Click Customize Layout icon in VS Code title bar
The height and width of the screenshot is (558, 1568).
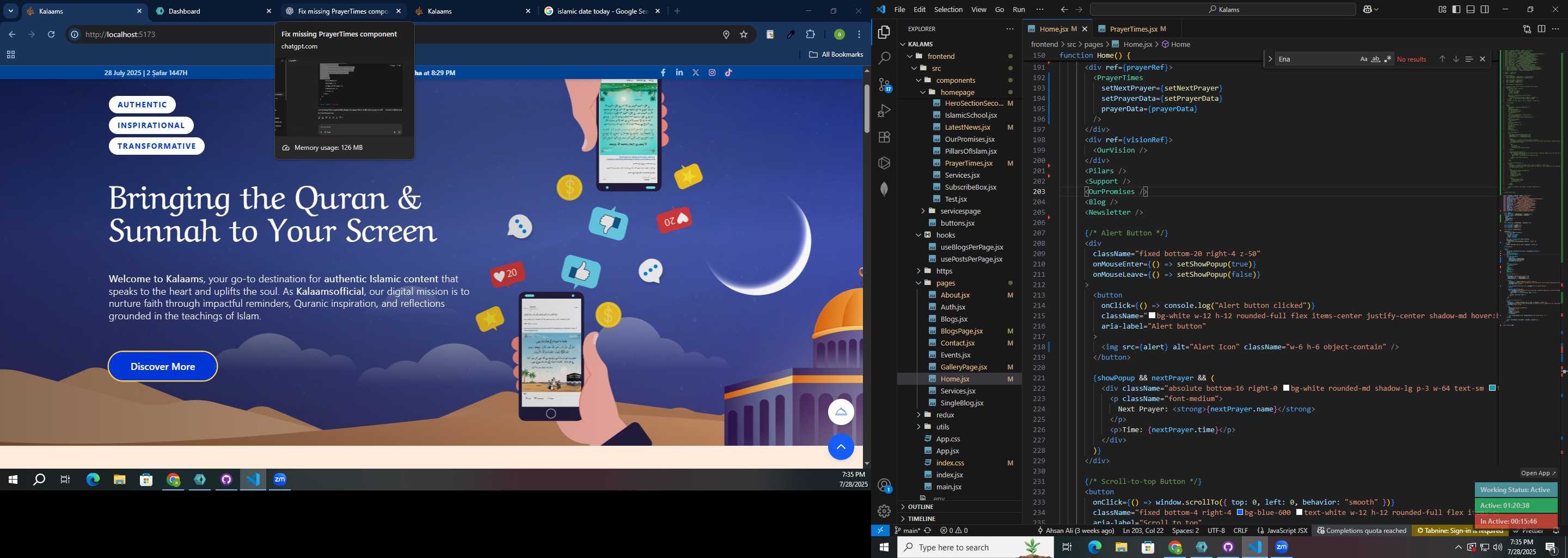tap(1442, 9)
